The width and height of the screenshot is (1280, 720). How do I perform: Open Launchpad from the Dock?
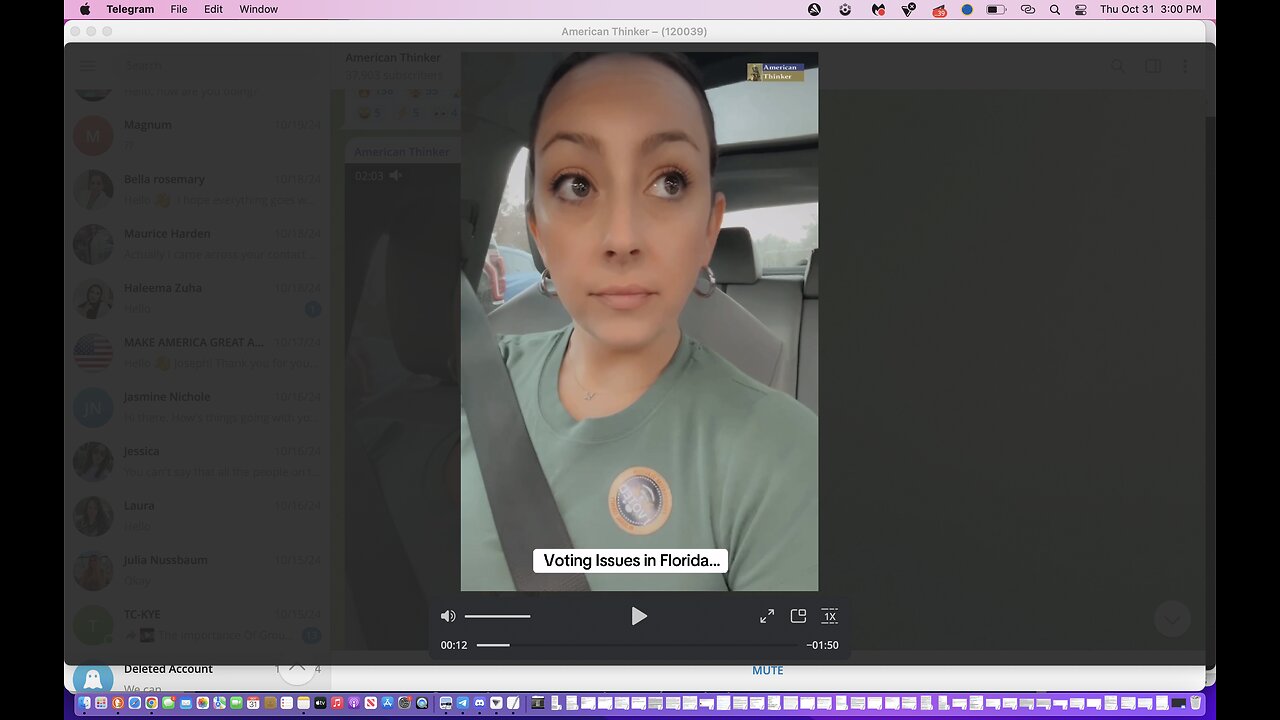tap(101, 703)
